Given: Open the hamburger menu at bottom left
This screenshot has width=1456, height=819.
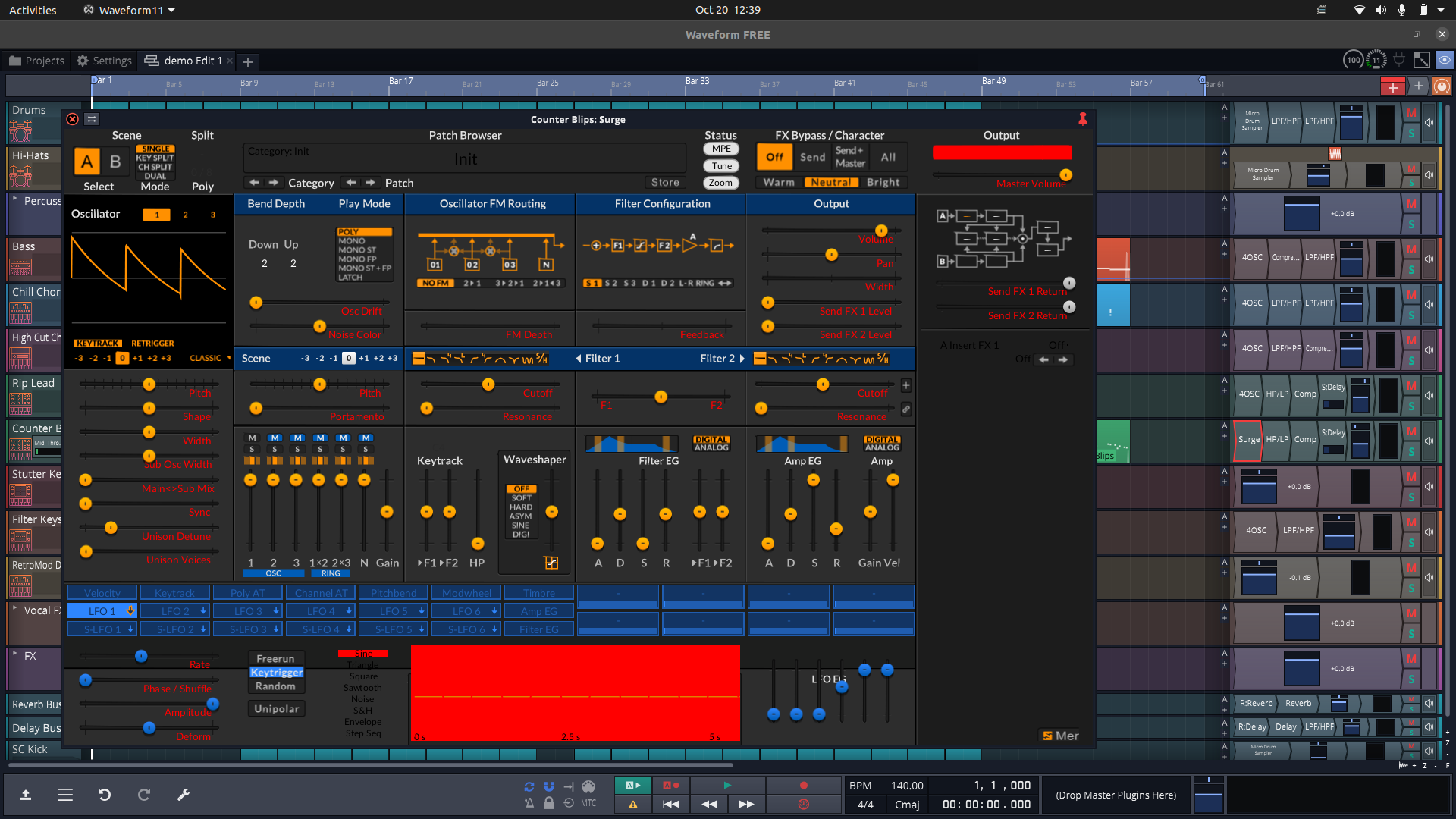Looking at the screenshot, I should tap(65, 795).
